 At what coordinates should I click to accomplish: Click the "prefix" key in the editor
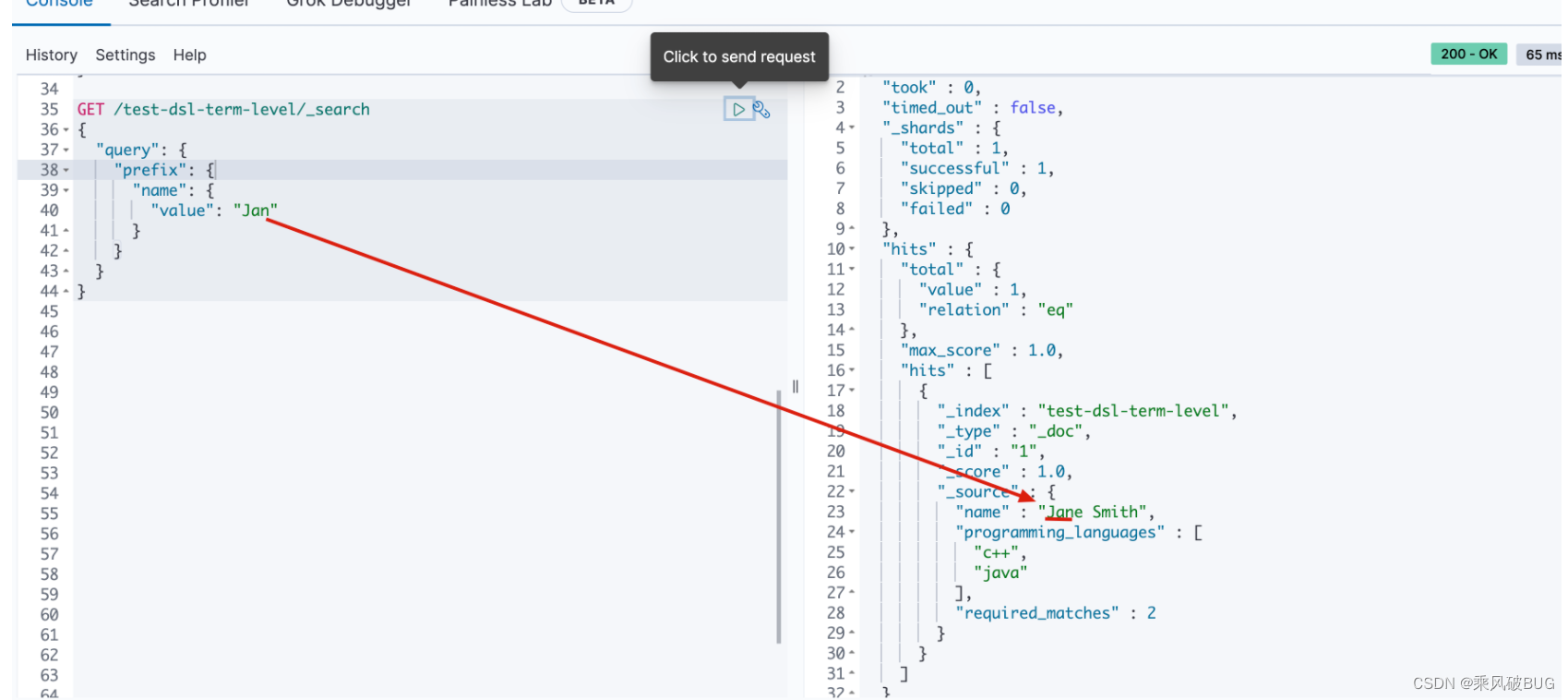click(x=150, y=171)
